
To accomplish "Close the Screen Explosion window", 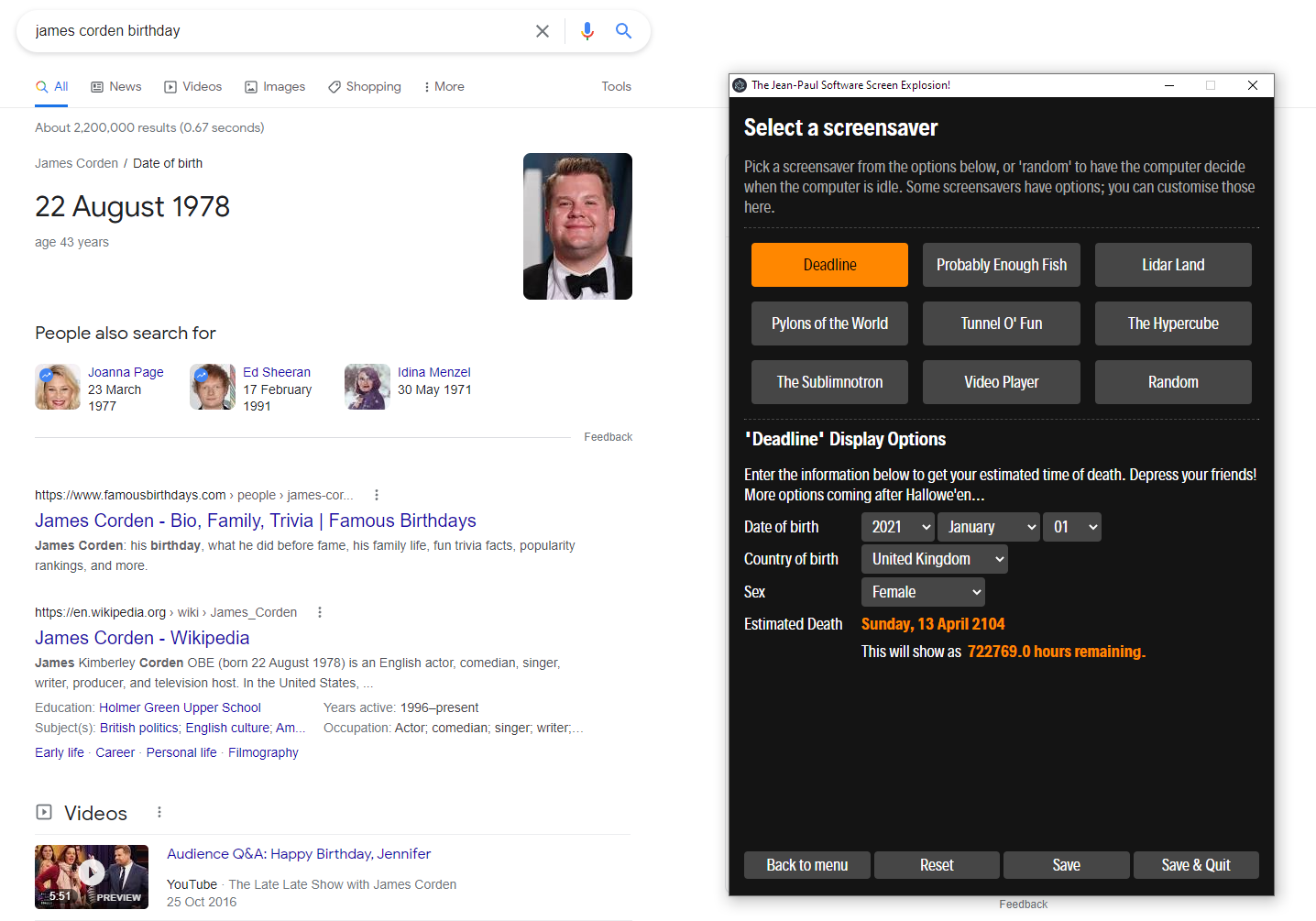I will (x=1253, y=85).
